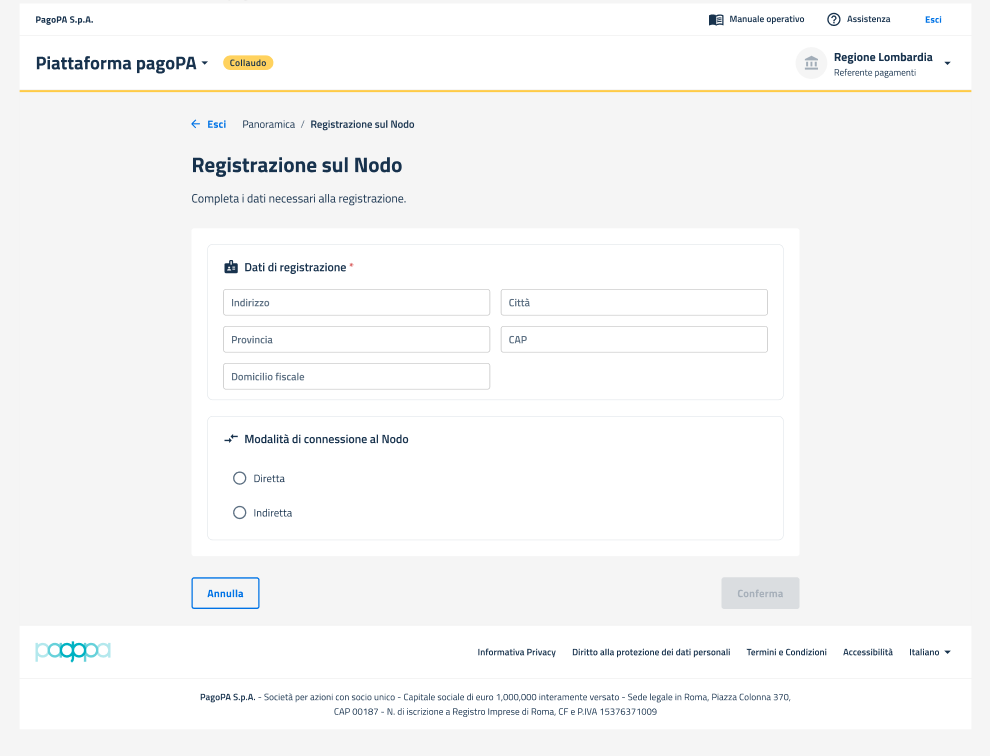Click the Esci link in the top header

click(x=933, y=19)
